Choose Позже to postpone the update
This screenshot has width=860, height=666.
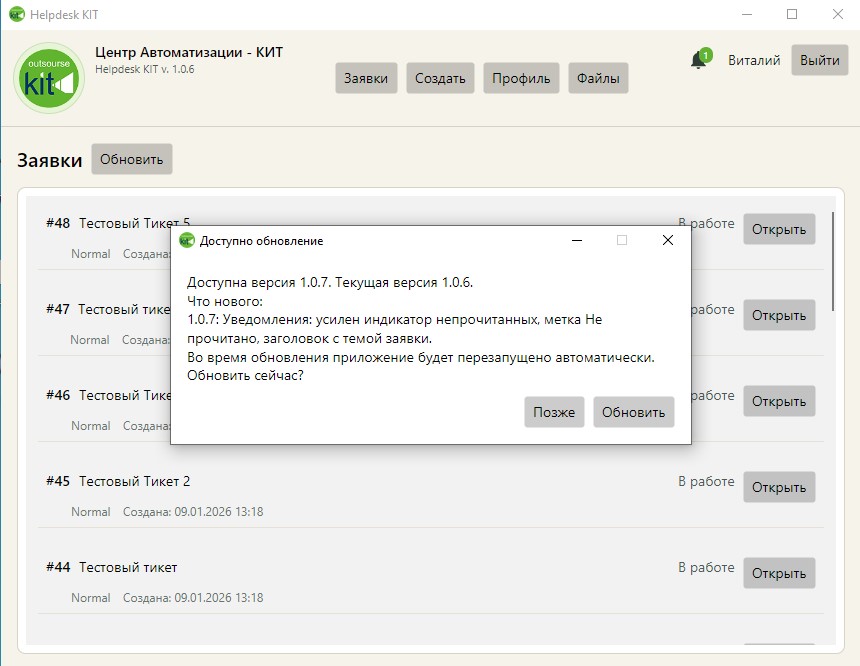[x=554, y=412]
